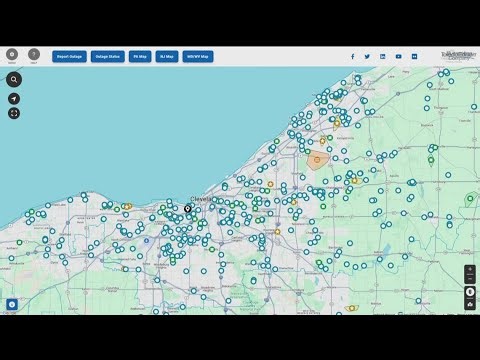Open the blue square button at bottom left
Viewport: 480px width, 360px height.
point(12,304)
